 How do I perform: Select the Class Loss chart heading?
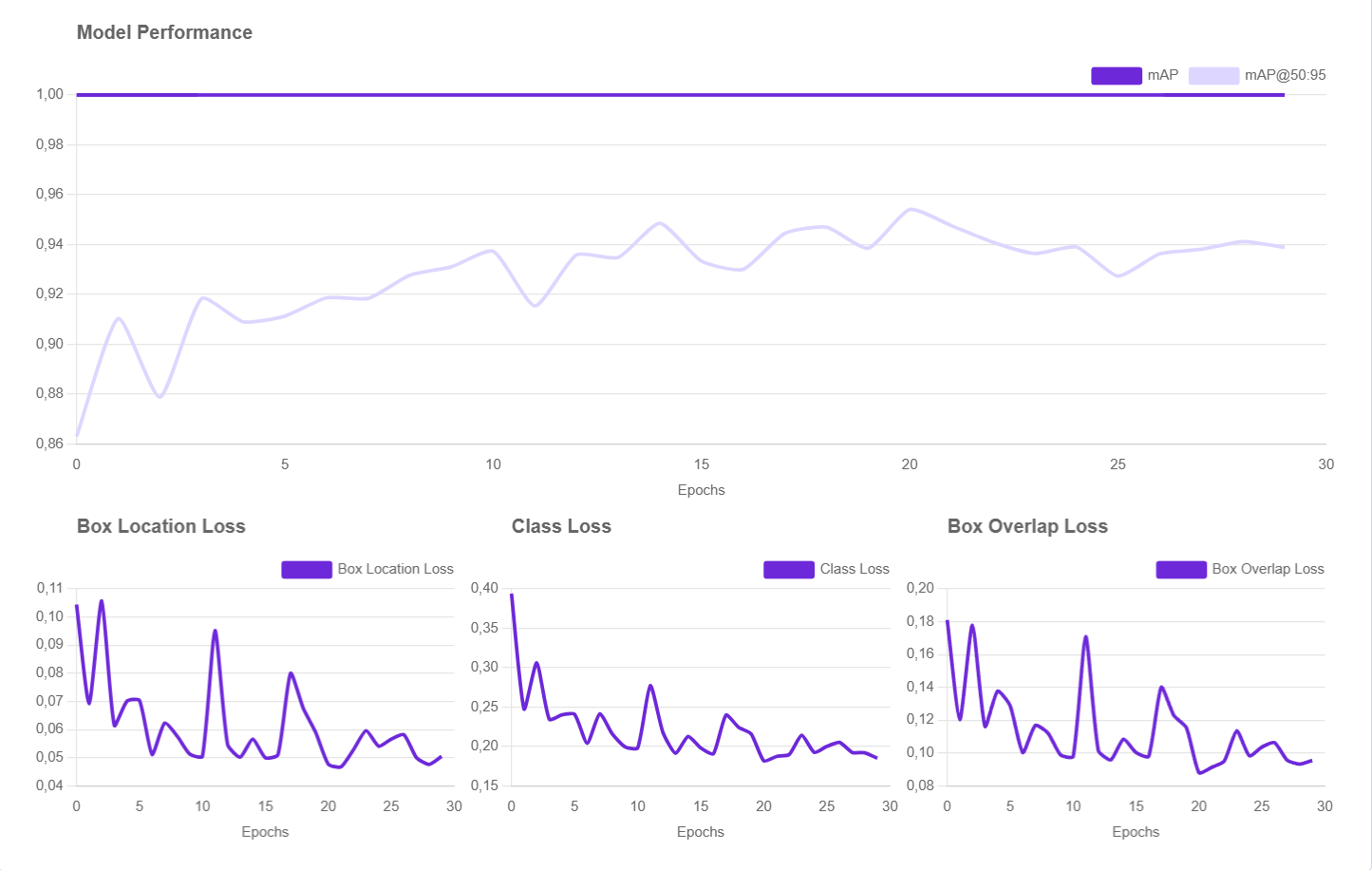pyautogui.click(x=561, y=526)
